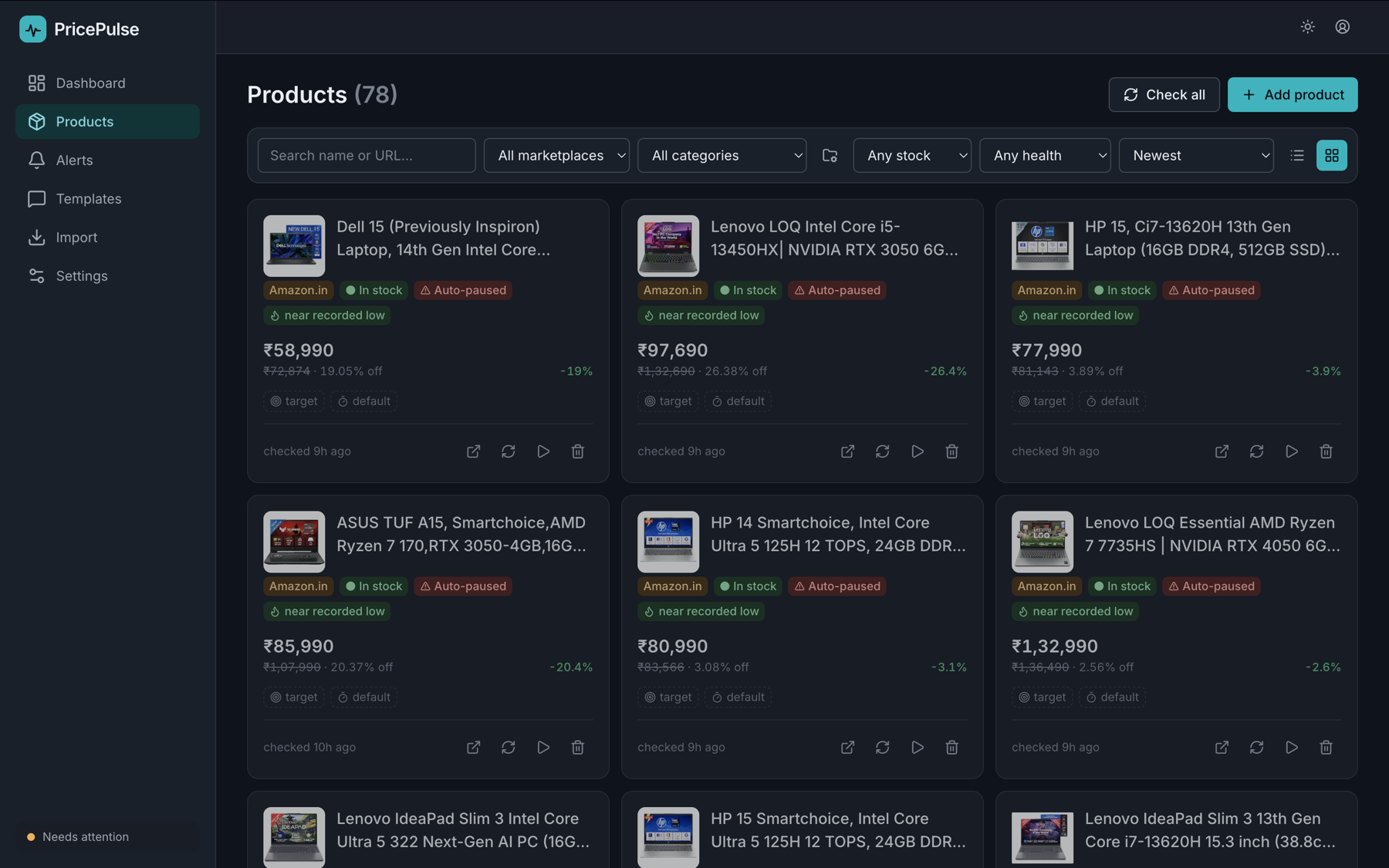
Task: Resume tracking for Dell 15 laptop
Action: coord(543,451)
